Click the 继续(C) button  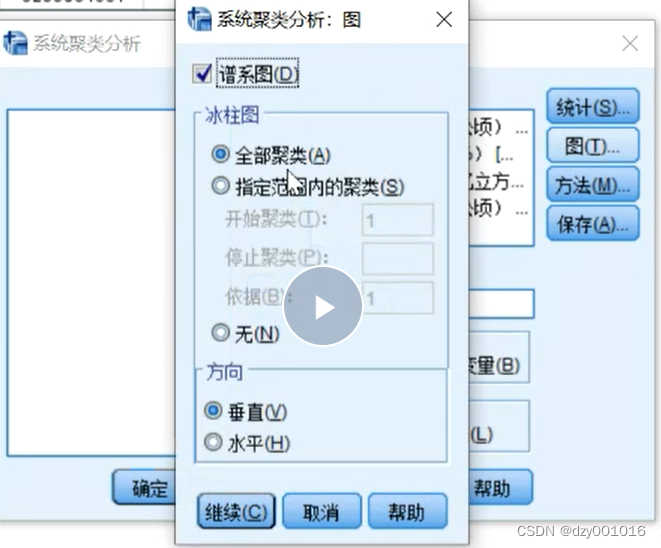(236, 511)
